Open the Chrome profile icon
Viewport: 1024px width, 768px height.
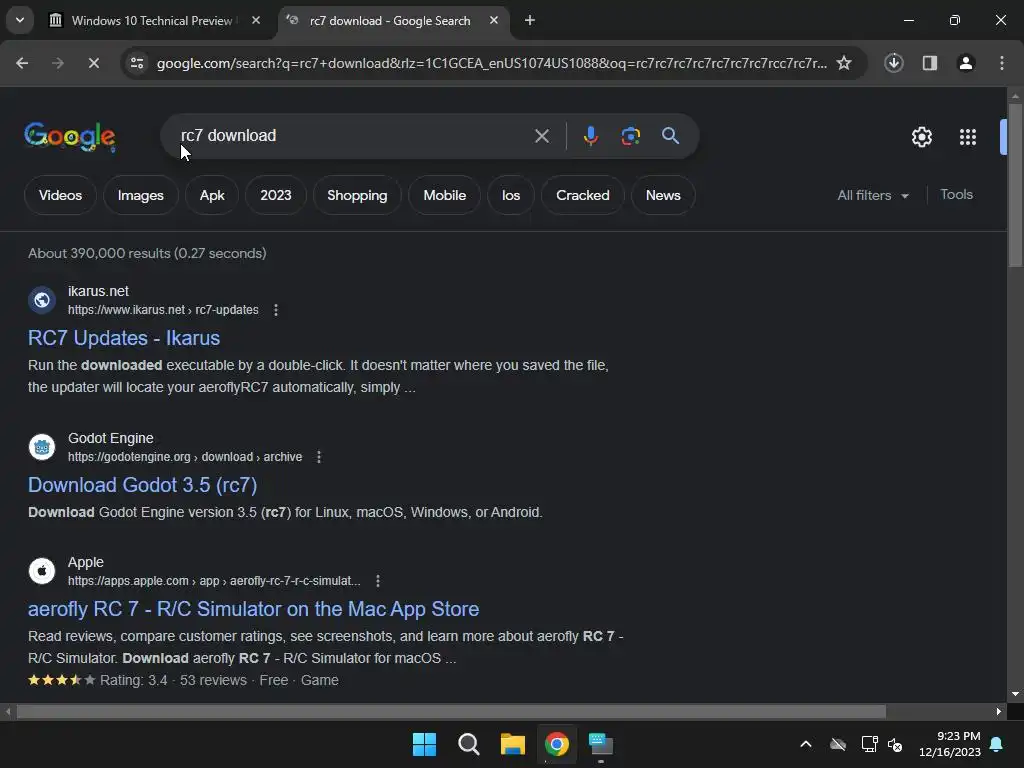(966, 63)
